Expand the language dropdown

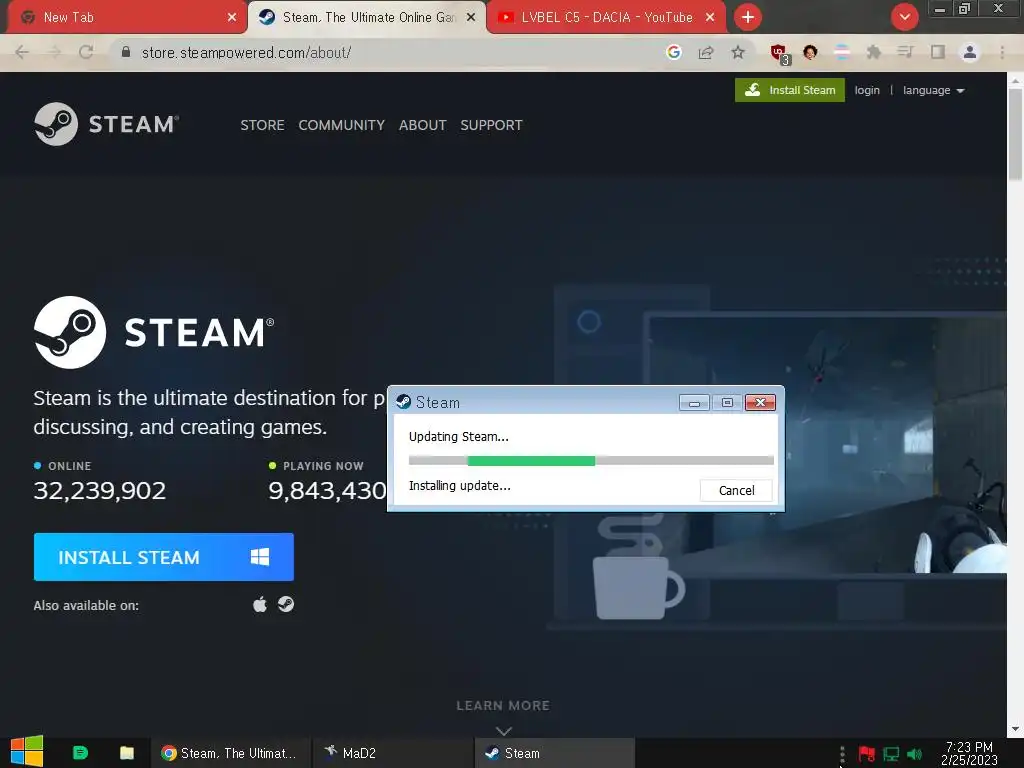(x=933, y=90)
